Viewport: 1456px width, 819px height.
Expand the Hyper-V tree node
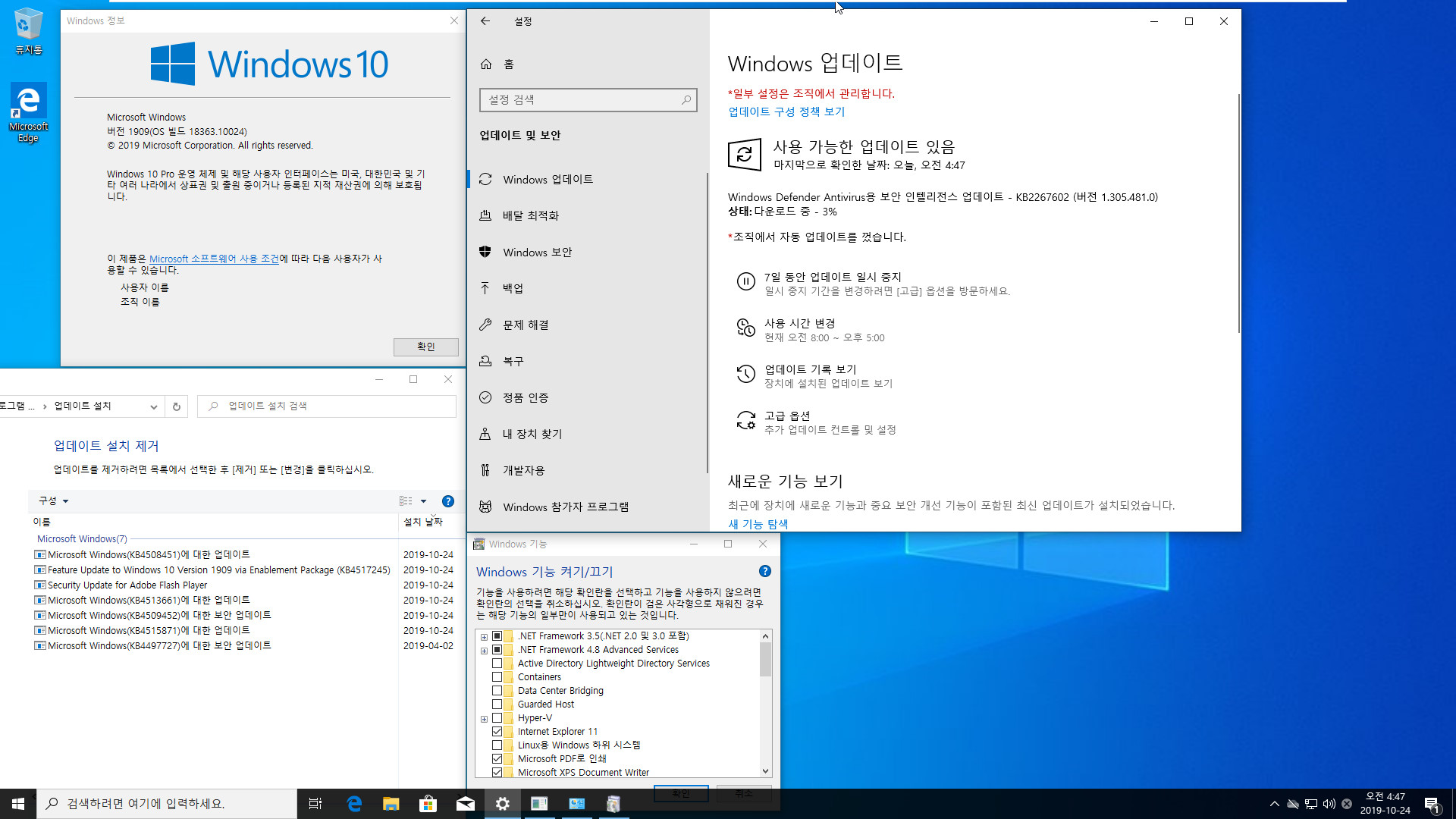coord(484,719)
